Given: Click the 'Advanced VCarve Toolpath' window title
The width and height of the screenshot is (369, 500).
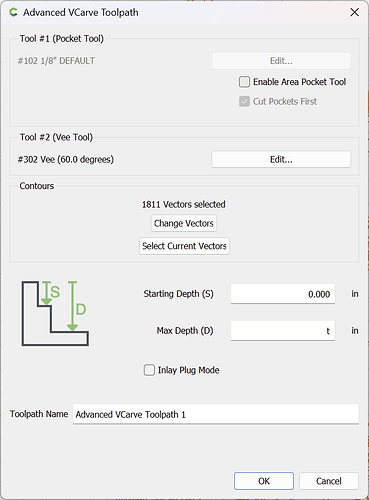Looking at the screenshot, I should (81, 13).
